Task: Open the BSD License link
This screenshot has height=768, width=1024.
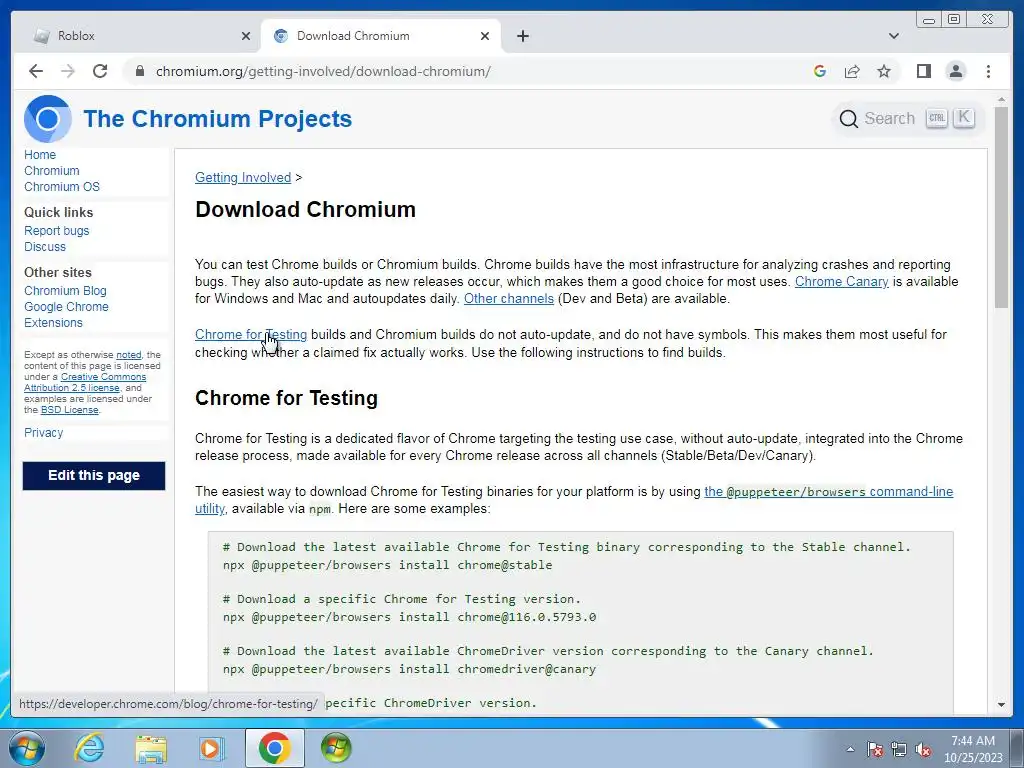Action: (x=70, y=410)
